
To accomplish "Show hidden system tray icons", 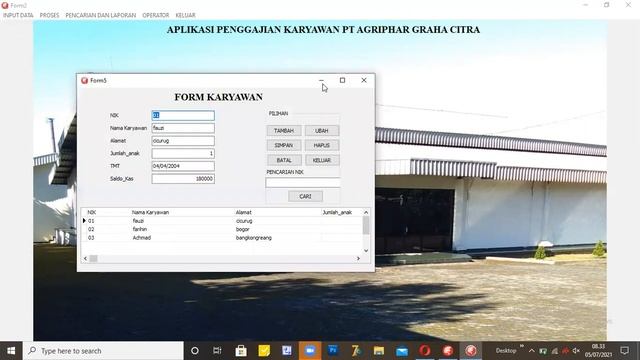I will point(531,351).
